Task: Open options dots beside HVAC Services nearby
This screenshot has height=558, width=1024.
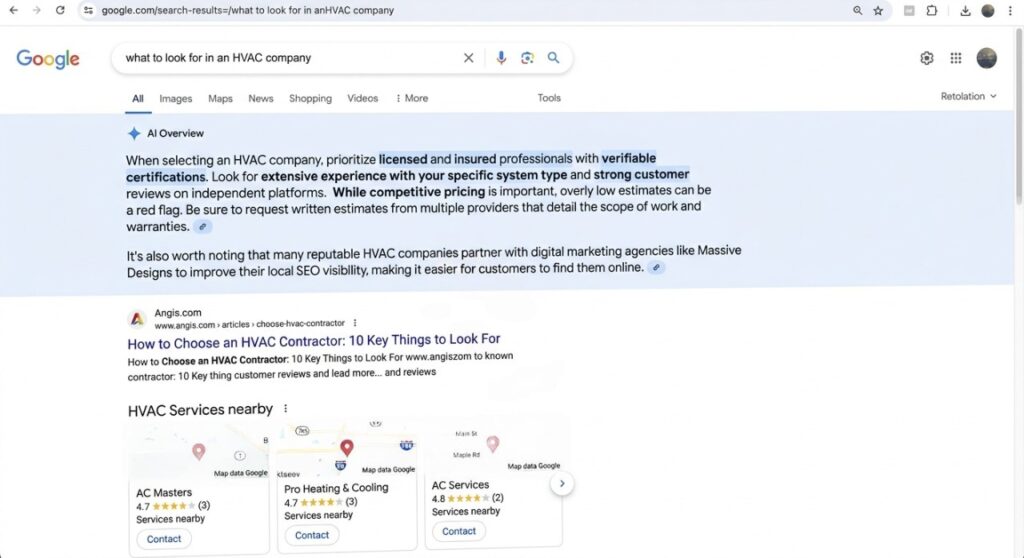Action: pos(285,408)
